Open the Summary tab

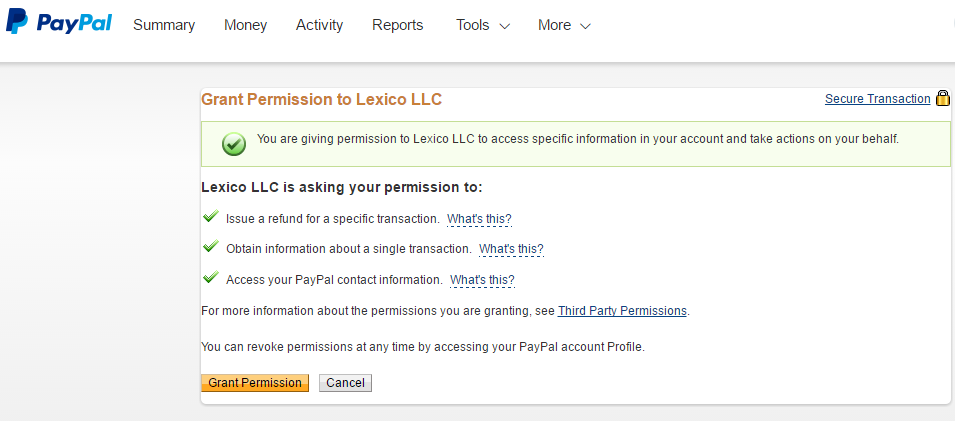pos(164,25)
